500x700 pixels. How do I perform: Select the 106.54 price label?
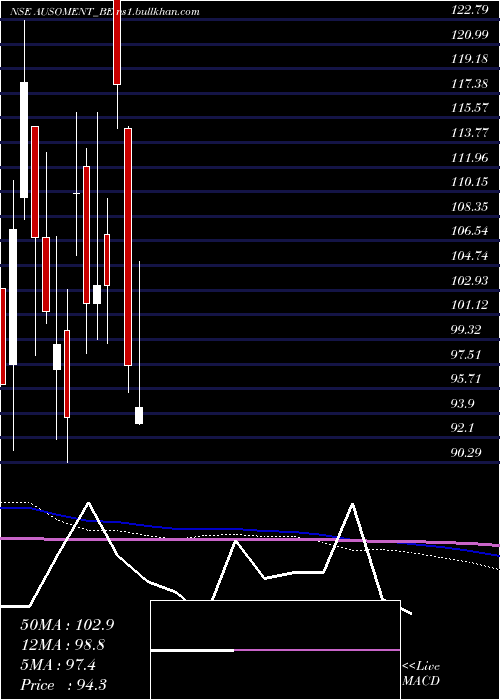[469, 231]
